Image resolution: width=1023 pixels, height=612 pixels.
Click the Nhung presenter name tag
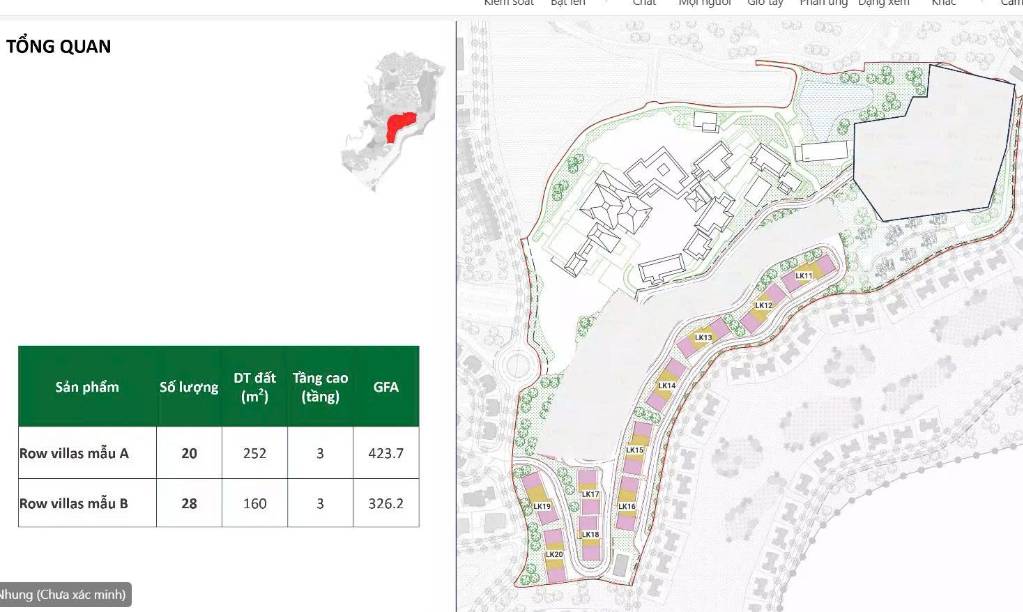click(x=63, y=595)
